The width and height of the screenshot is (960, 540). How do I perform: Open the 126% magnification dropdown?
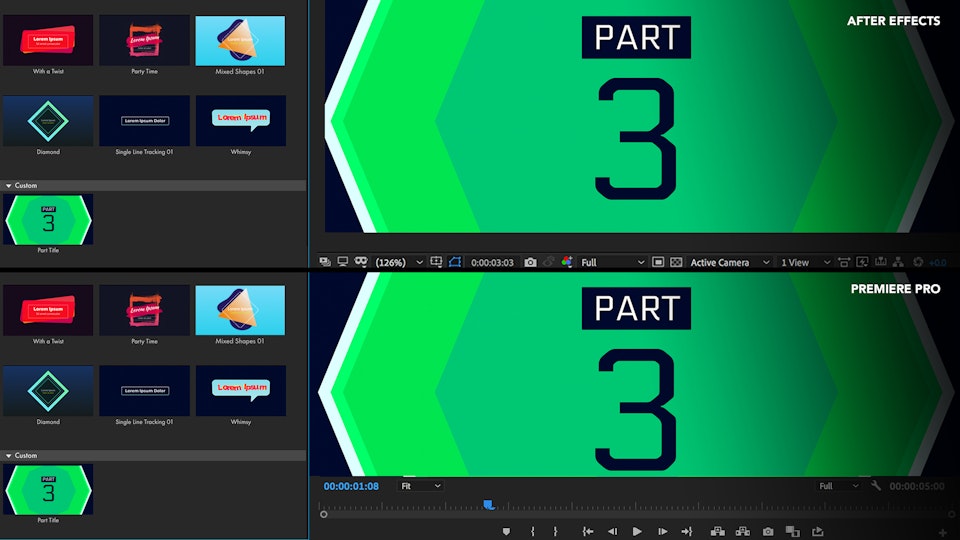click(x=399, y=262)
